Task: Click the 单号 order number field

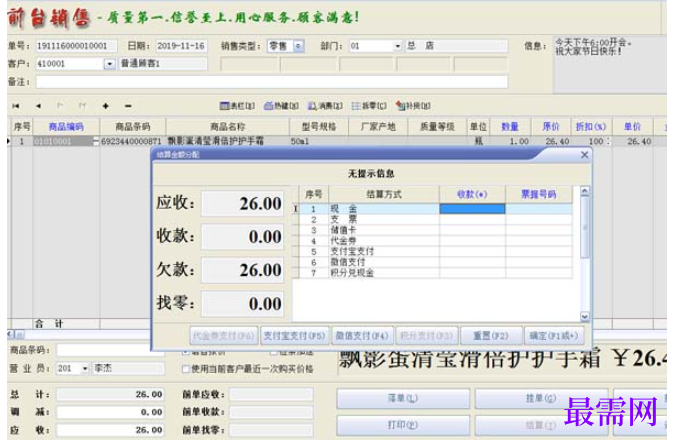Action: click(76, 46)
